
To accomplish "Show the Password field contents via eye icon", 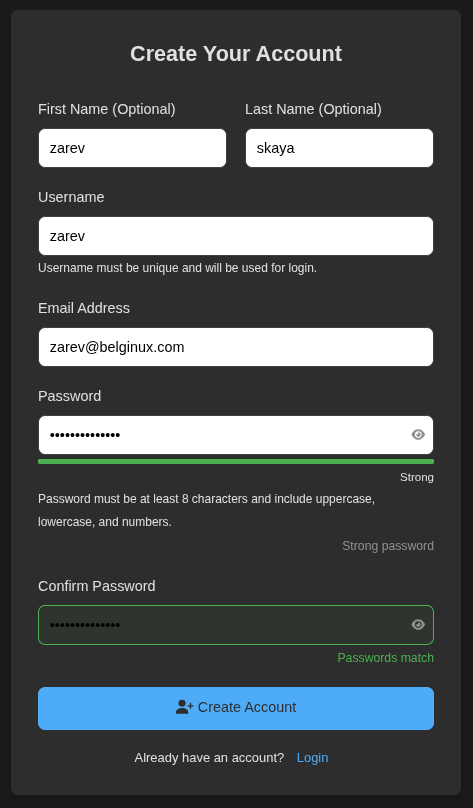I will (x=418, y=435).
